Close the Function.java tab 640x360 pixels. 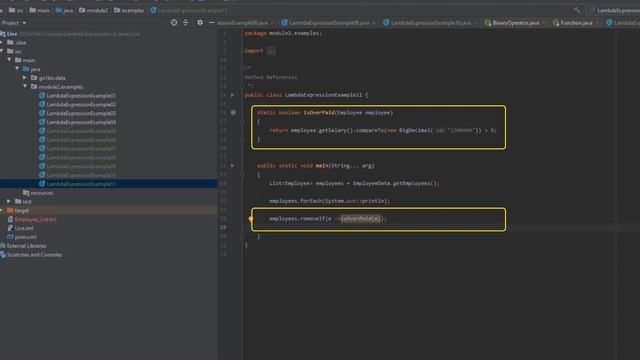pyautogui.click(x=597, y=23)
